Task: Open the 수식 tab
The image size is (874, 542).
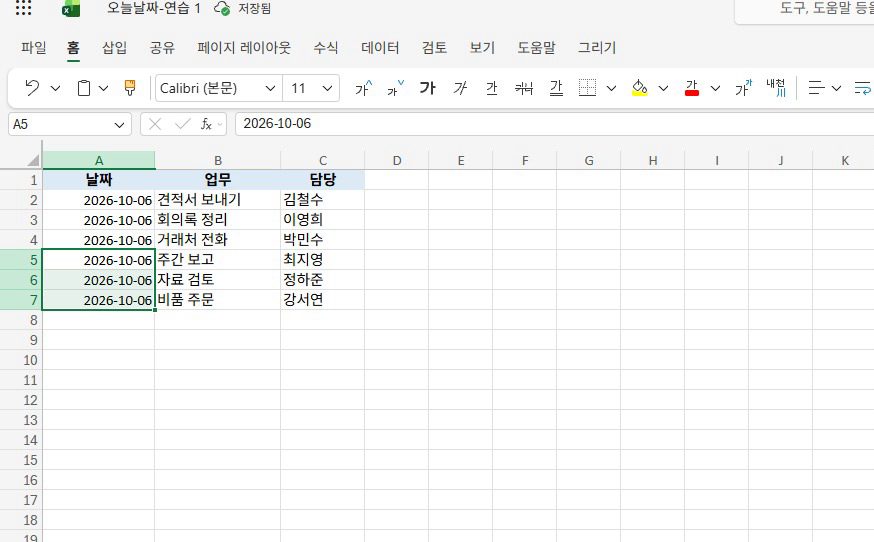Action: click(326, 48)
